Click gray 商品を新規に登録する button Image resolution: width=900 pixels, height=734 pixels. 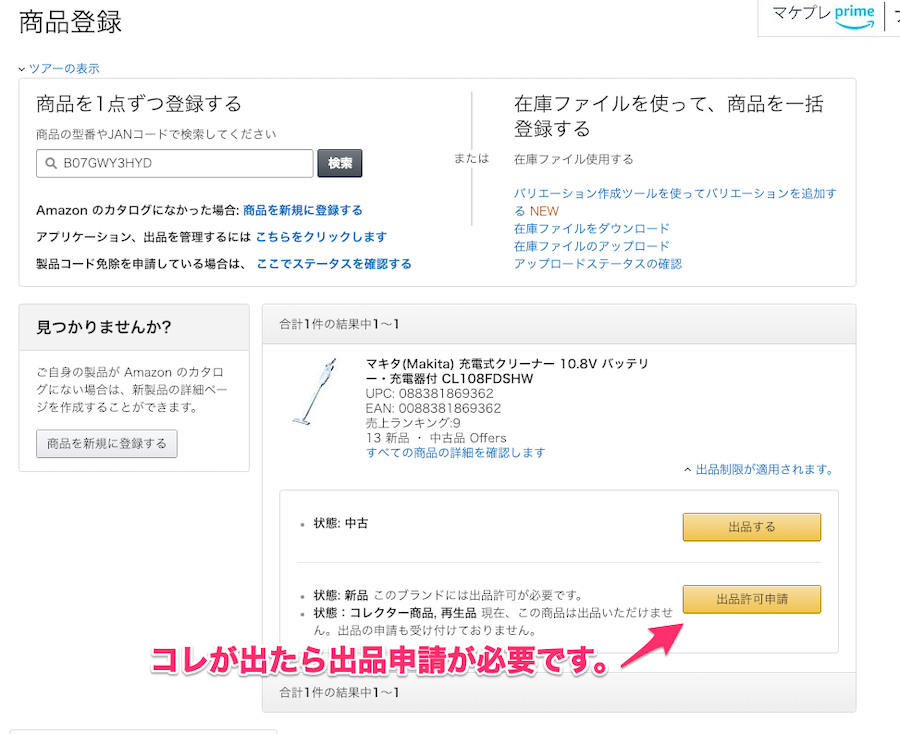pos(107,444)
